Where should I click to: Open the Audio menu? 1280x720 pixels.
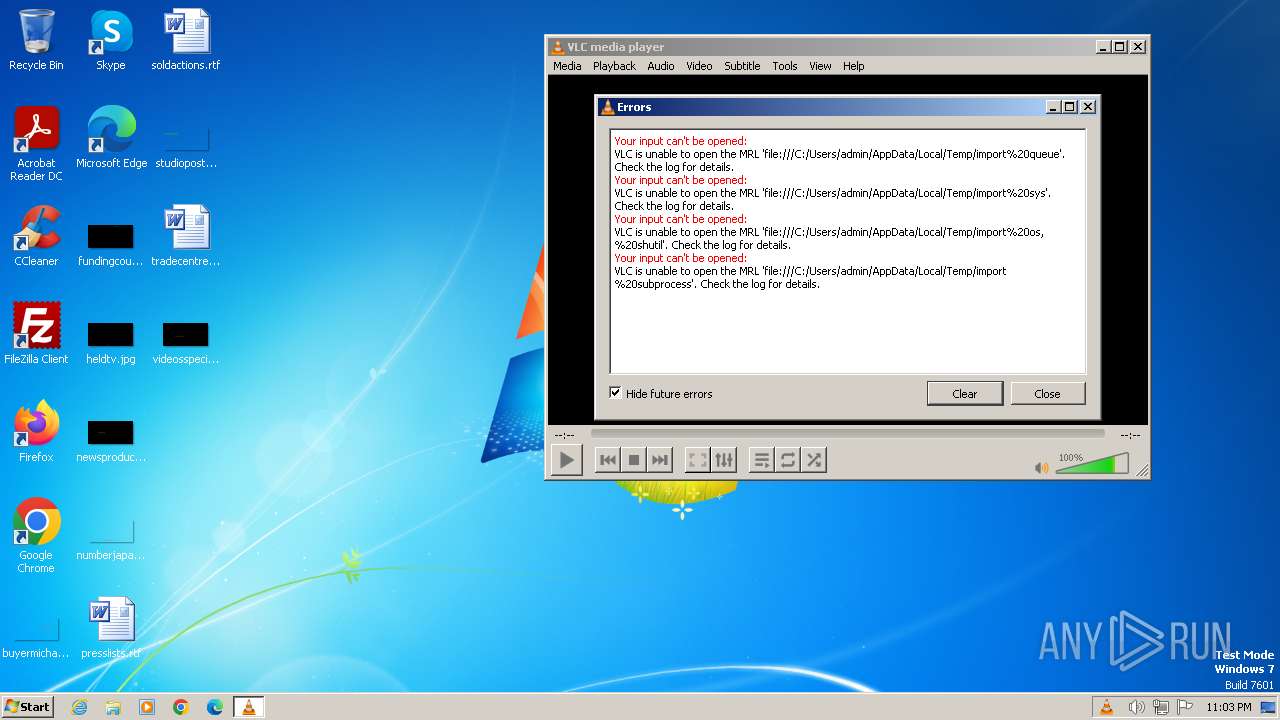(660, 66)
